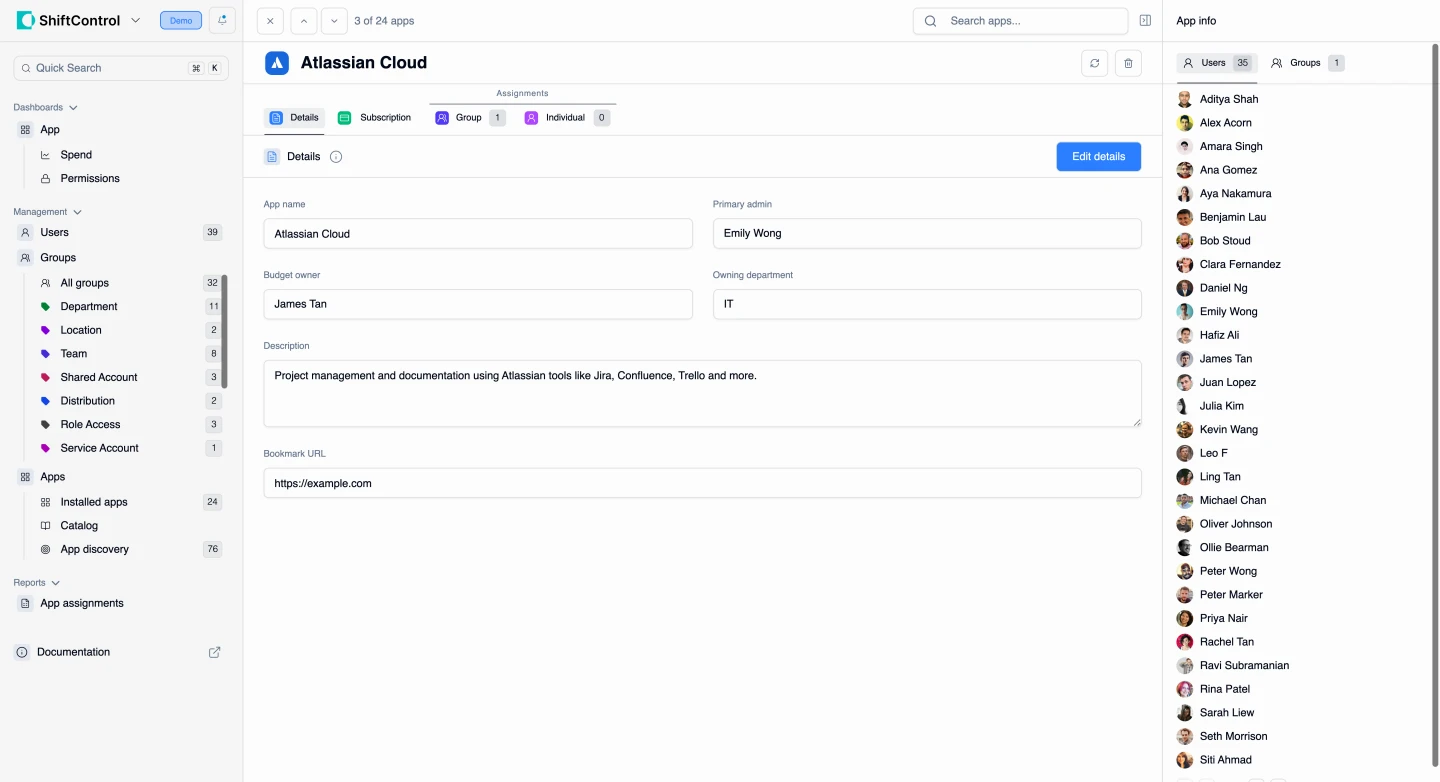Open the notifications bell icon
Screen dimensions: 1440x782
pyautogui.click(x=222, y=20)
